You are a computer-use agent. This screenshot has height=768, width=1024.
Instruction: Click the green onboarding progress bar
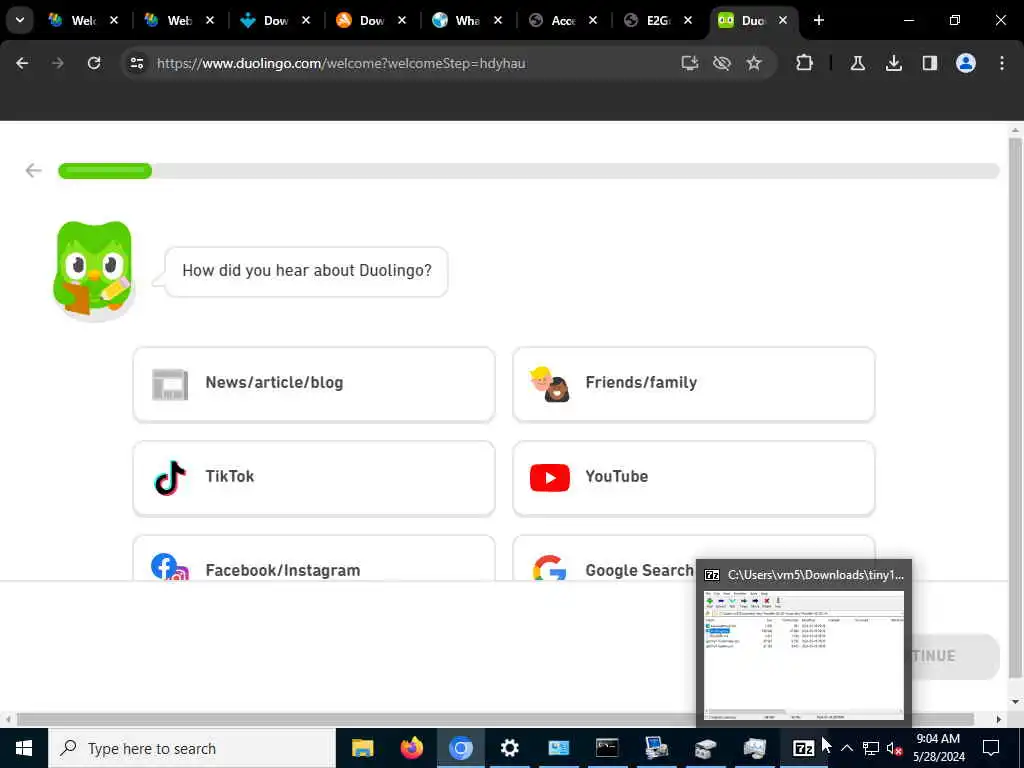pyautogui.click(x=105, y=171)
